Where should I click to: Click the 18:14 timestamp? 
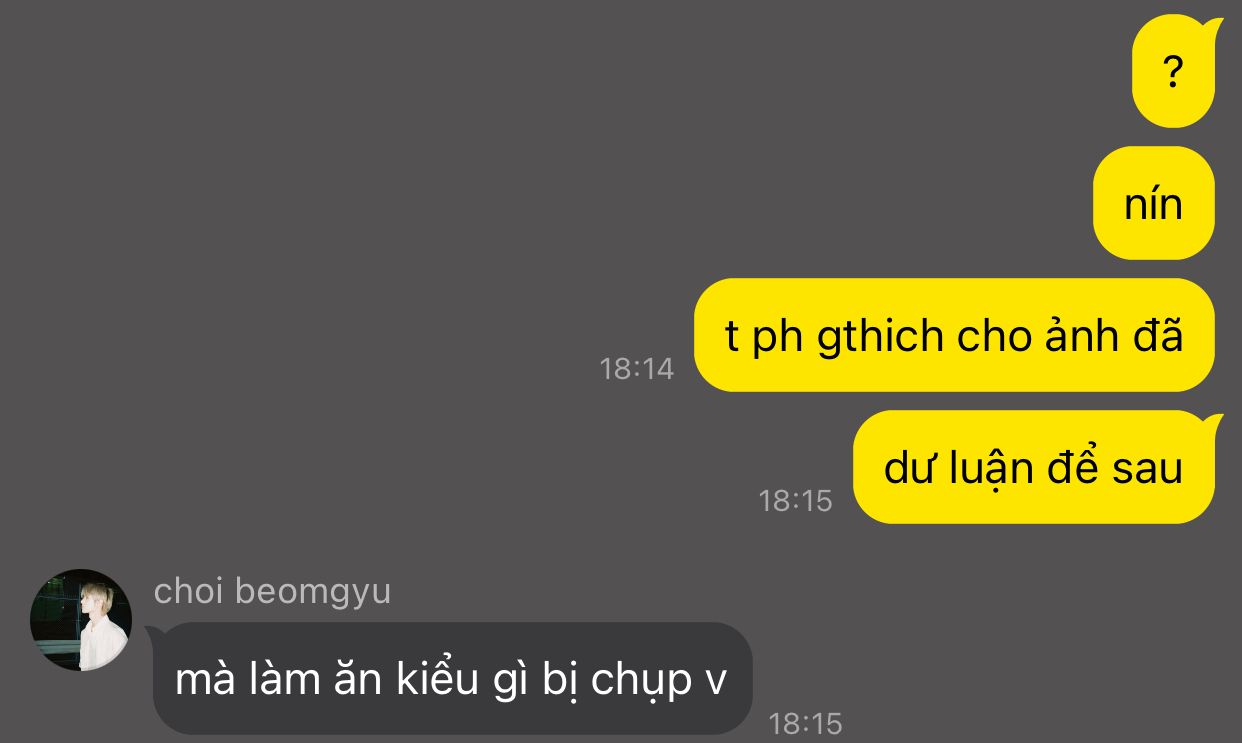(637, 369)
